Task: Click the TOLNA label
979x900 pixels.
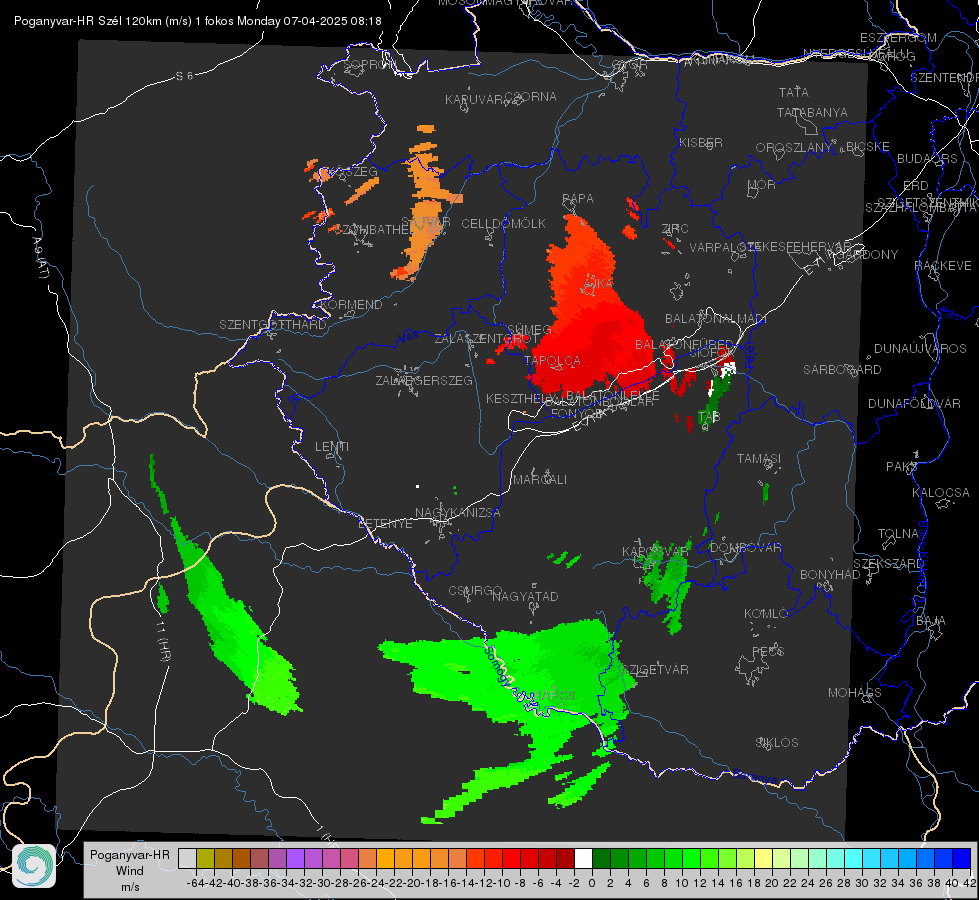Action: 898,534
